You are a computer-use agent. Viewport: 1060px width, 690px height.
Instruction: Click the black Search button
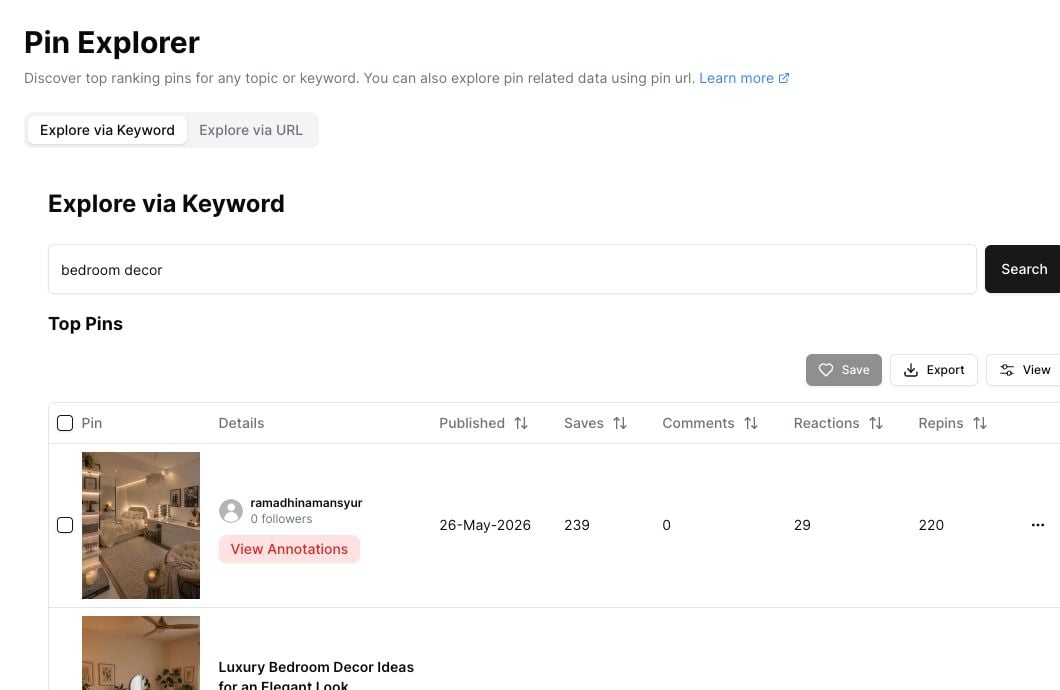click(1023, 269)
